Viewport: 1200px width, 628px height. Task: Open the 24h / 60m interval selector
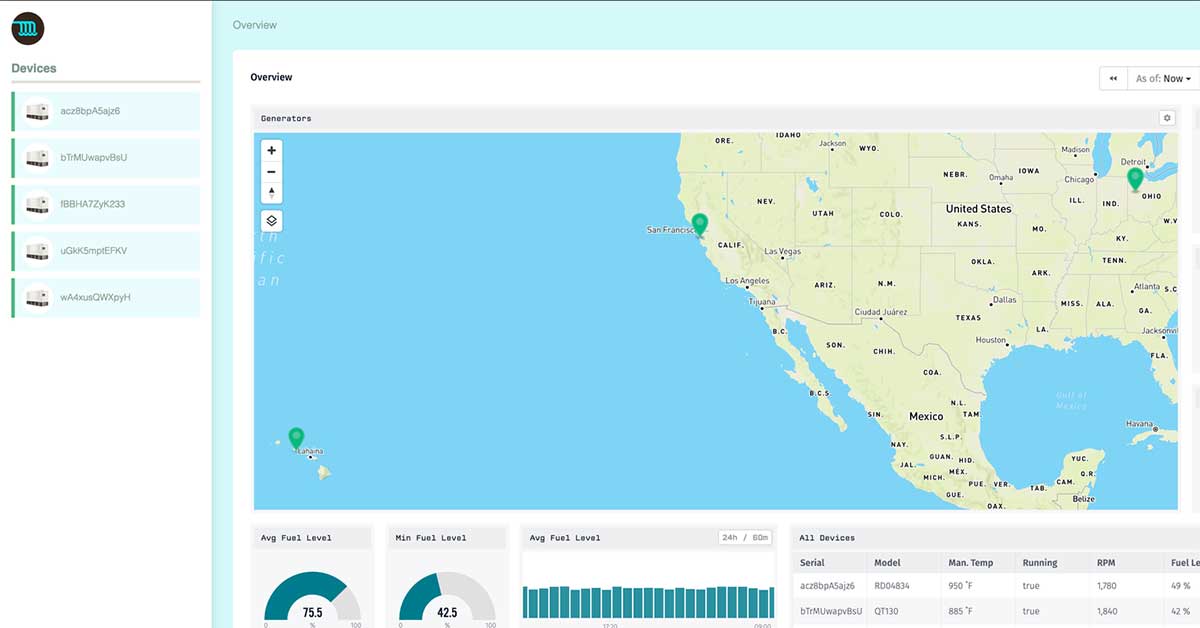click(744, 537)
